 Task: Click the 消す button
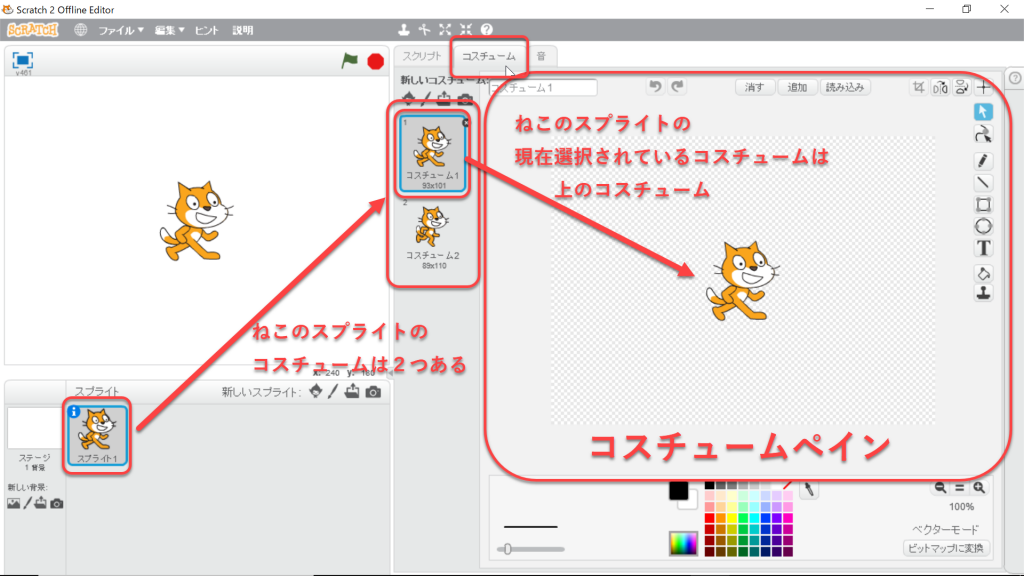point(754,87)
